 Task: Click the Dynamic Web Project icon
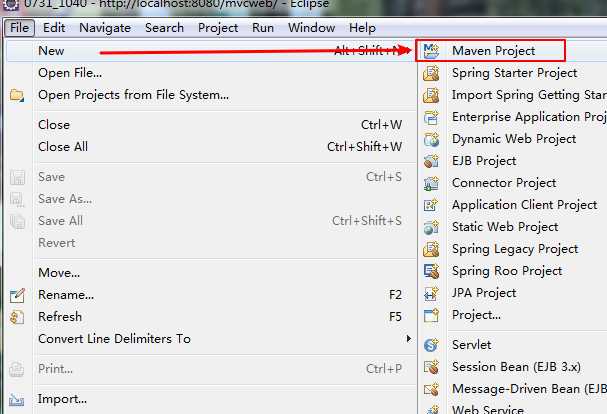click(x=431, y=139)
